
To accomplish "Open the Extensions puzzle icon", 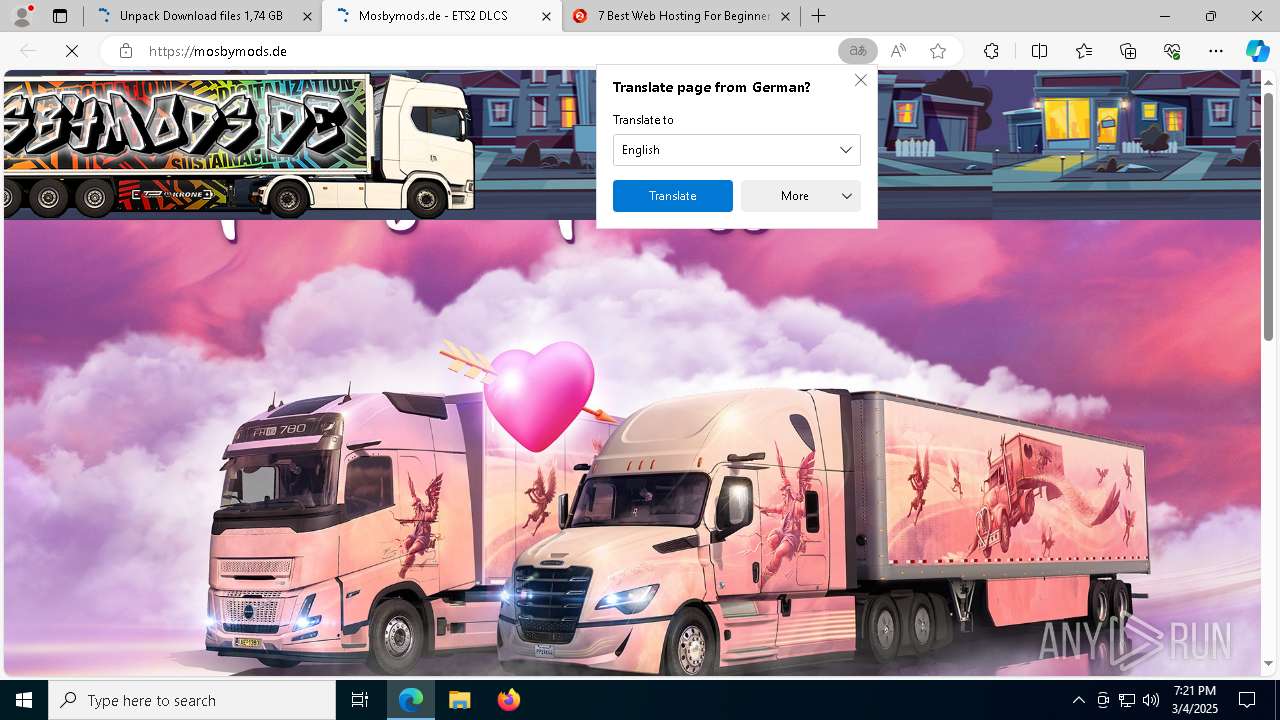I will 991,51.
